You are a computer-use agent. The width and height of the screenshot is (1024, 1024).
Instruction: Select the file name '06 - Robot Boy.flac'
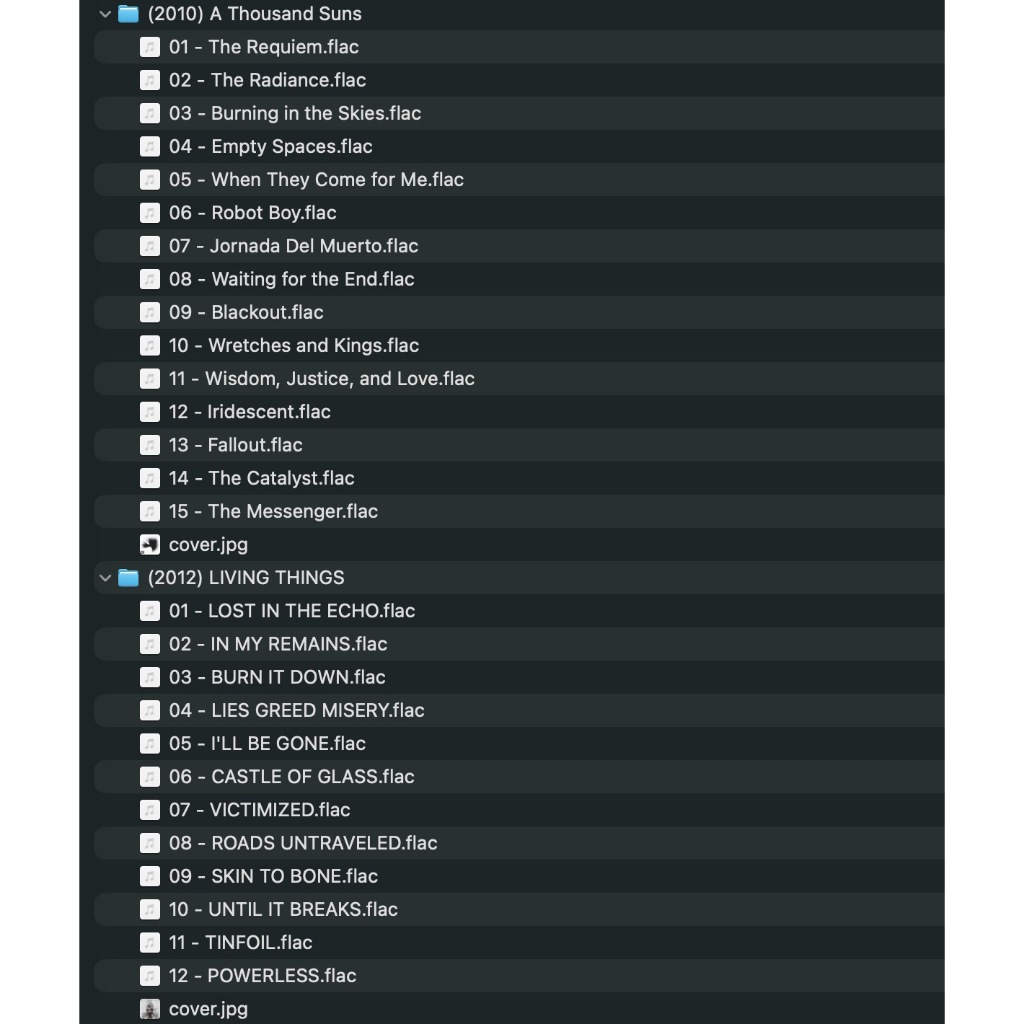click(x=253, y=213)
